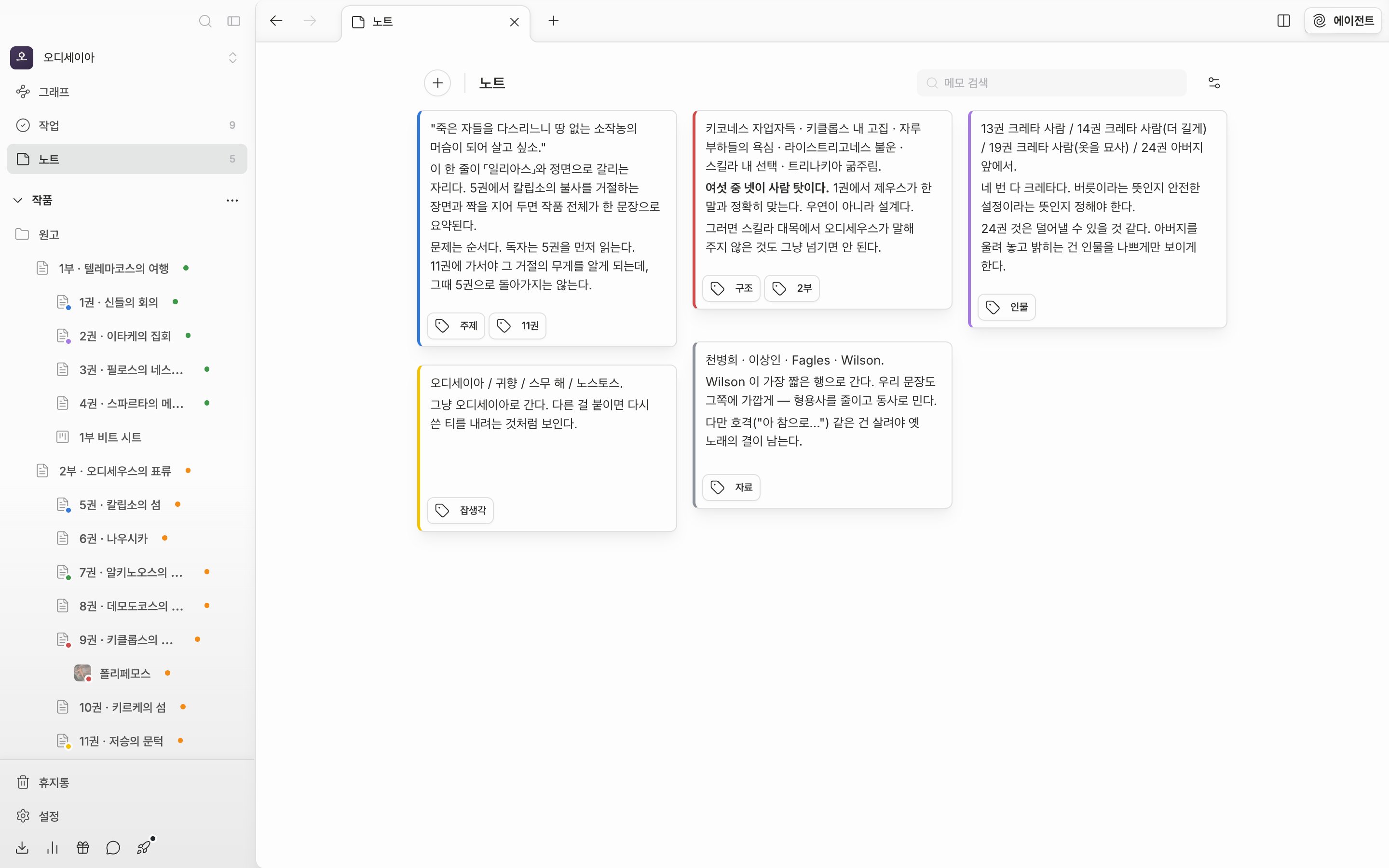Open 5권 · 칼립소의 섬
The image size is (1389, 868).
[127, 504]
